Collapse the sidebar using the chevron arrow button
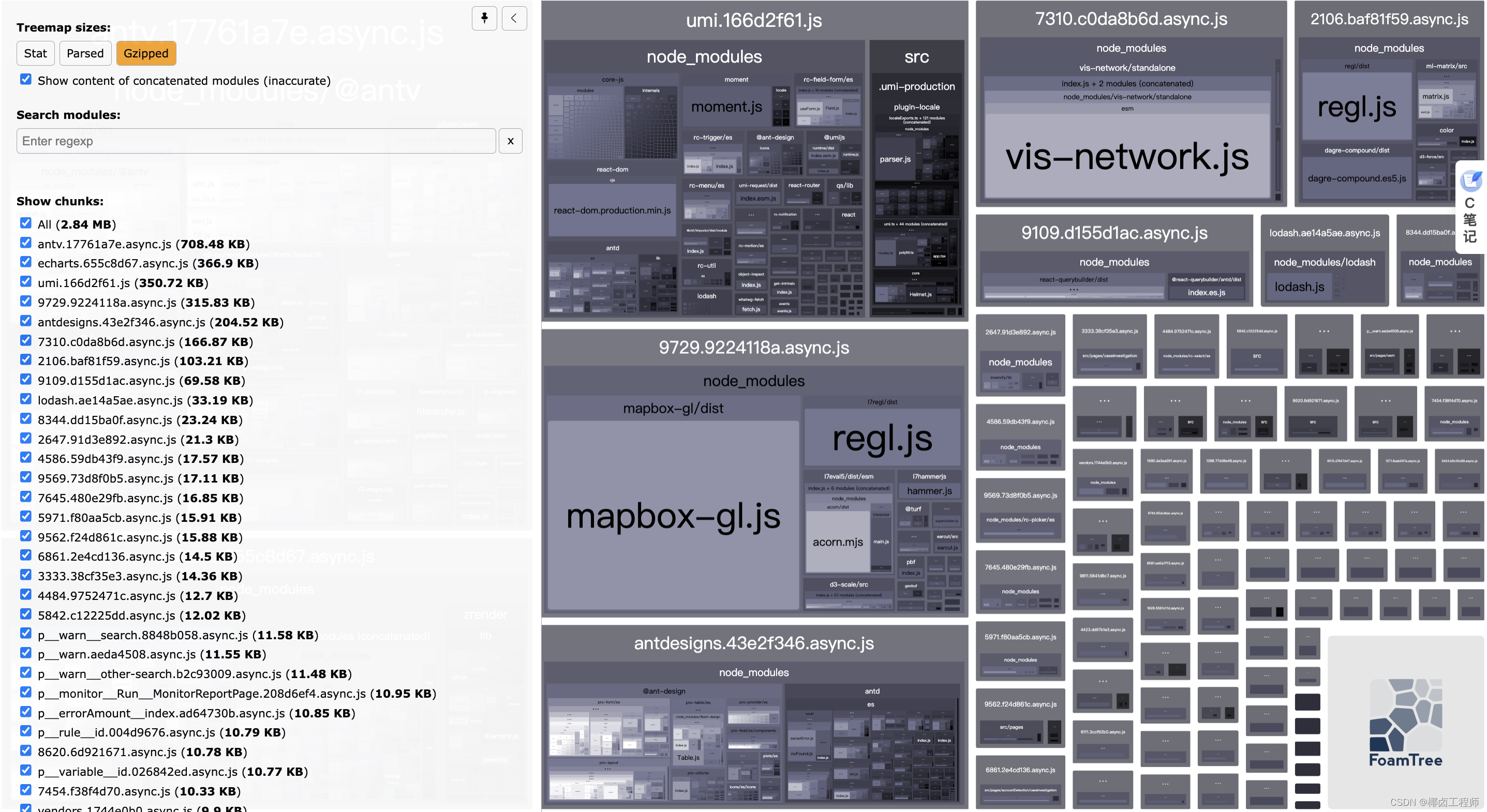 tap(514, 18)
